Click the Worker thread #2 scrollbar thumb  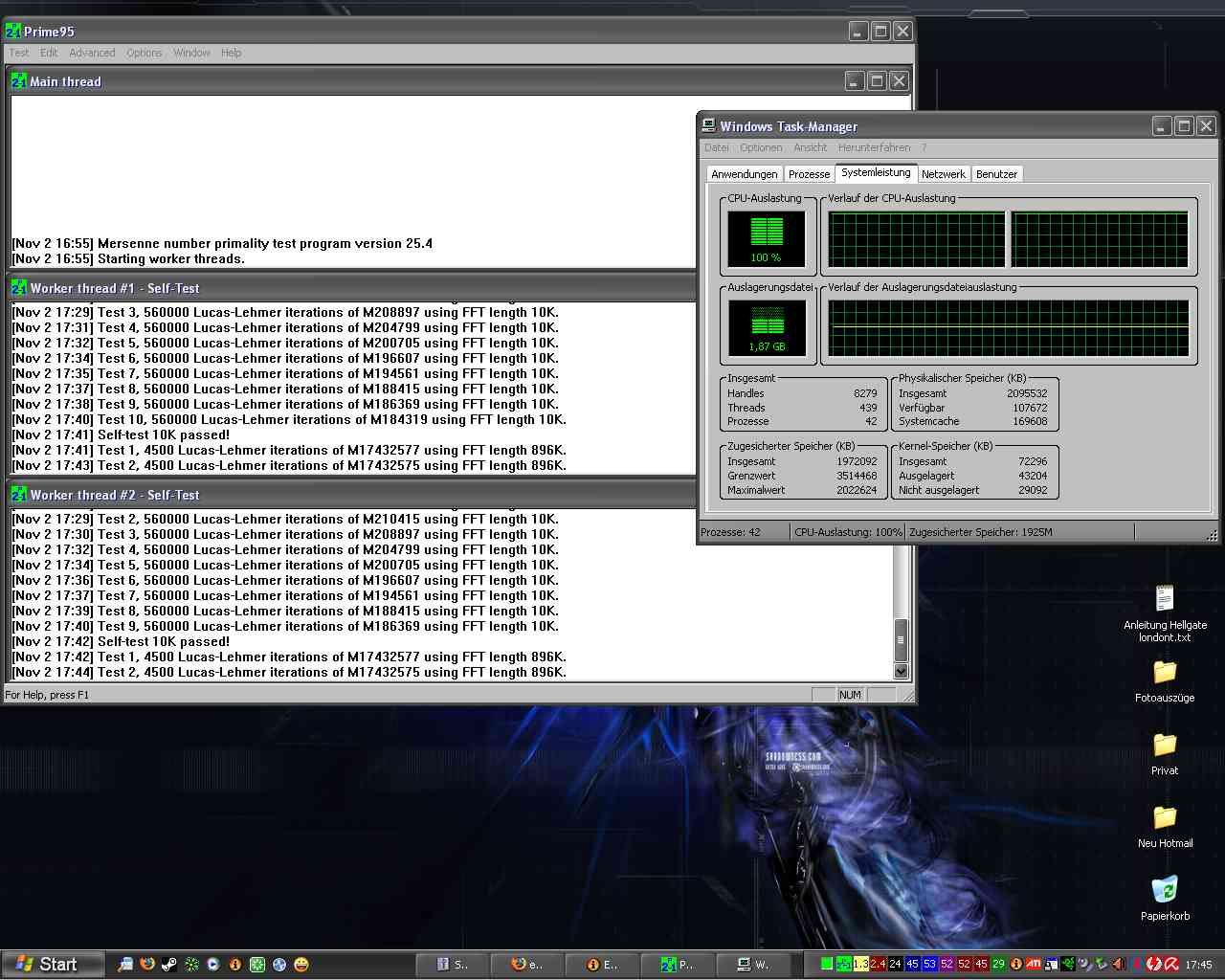900,640
